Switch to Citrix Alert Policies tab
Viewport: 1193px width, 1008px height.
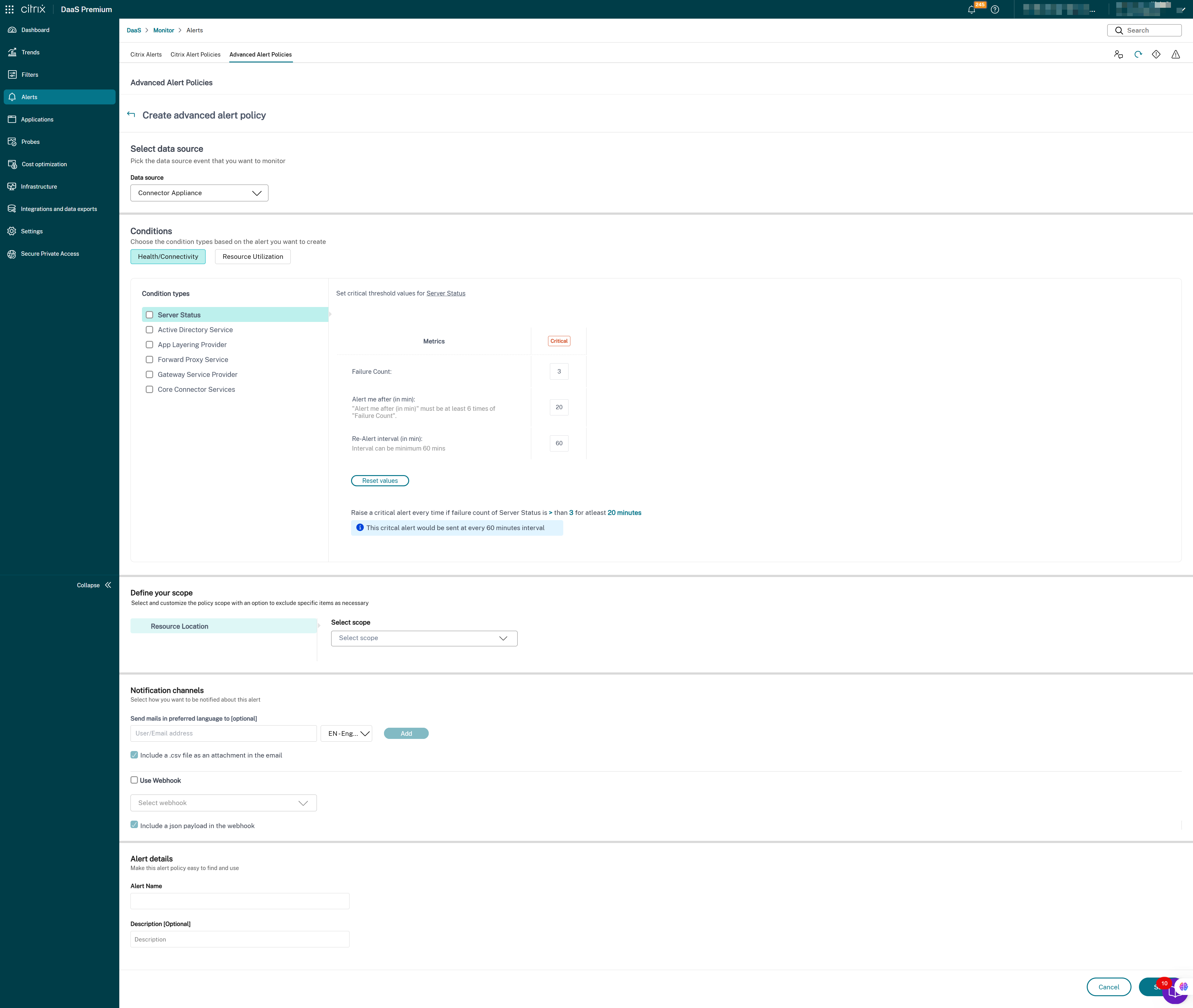pos(195,55)
